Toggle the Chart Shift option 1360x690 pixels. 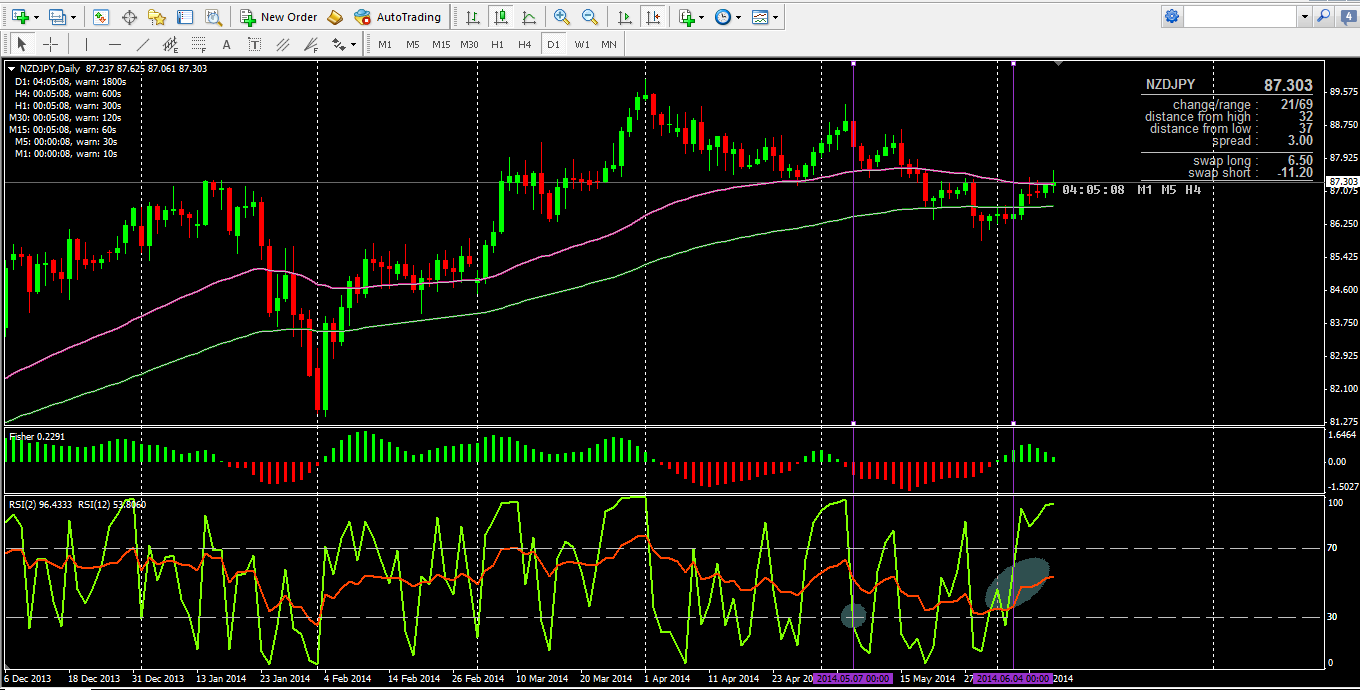[653, 17]
